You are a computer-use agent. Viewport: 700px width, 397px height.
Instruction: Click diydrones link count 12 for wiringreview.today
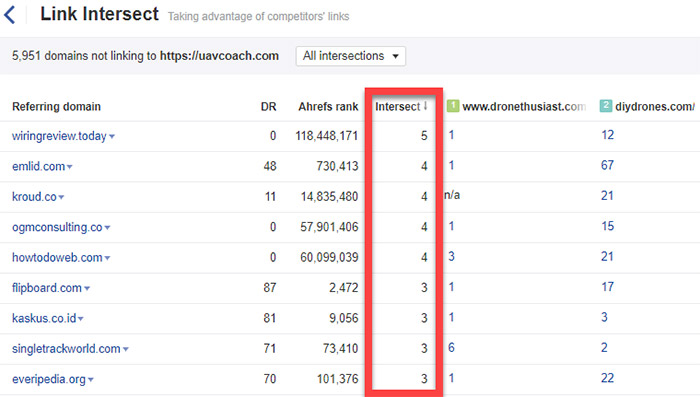point(608,135)
